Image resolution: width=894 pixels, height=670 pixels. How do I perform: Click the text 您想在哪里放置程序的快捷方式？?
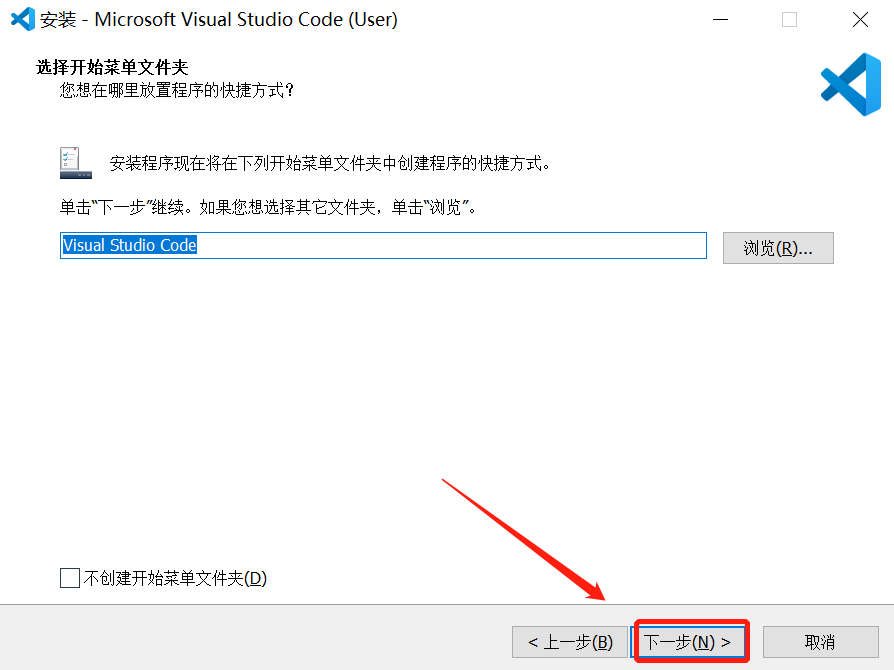pyautogui.click(x=177, y=90)
